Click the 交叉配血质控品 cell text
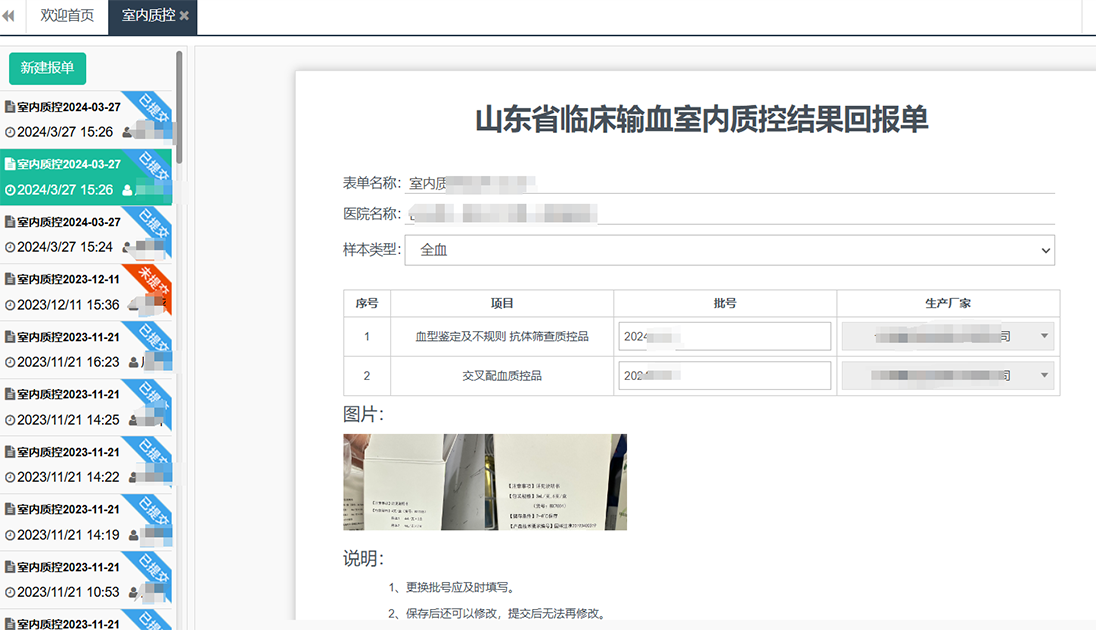Image resolution: width=1096 pixels, height=630 pixels. pyautogui.click(x=502, y=375)
